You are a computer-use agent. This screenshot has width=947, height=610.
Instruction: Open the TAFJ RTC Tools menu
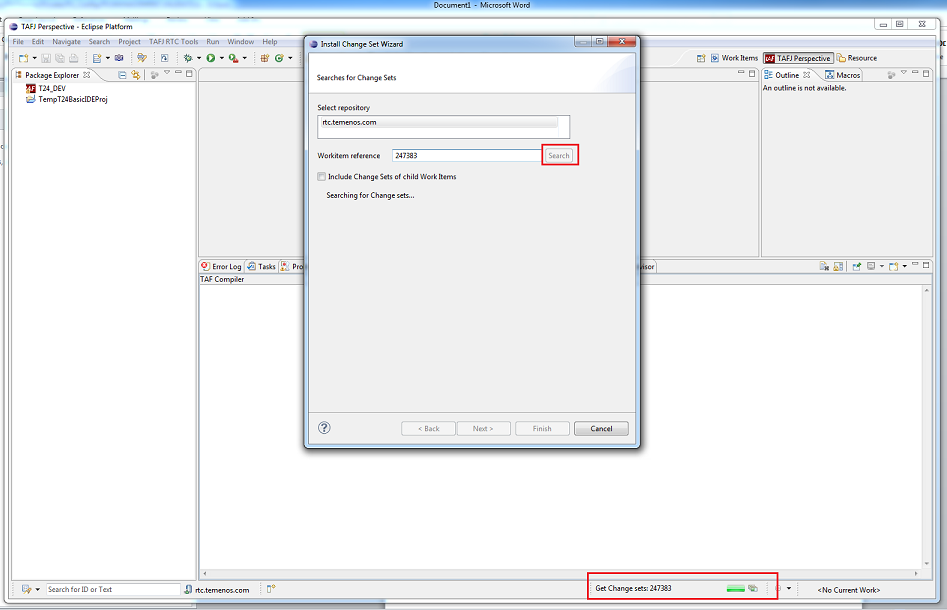(173, 42)
